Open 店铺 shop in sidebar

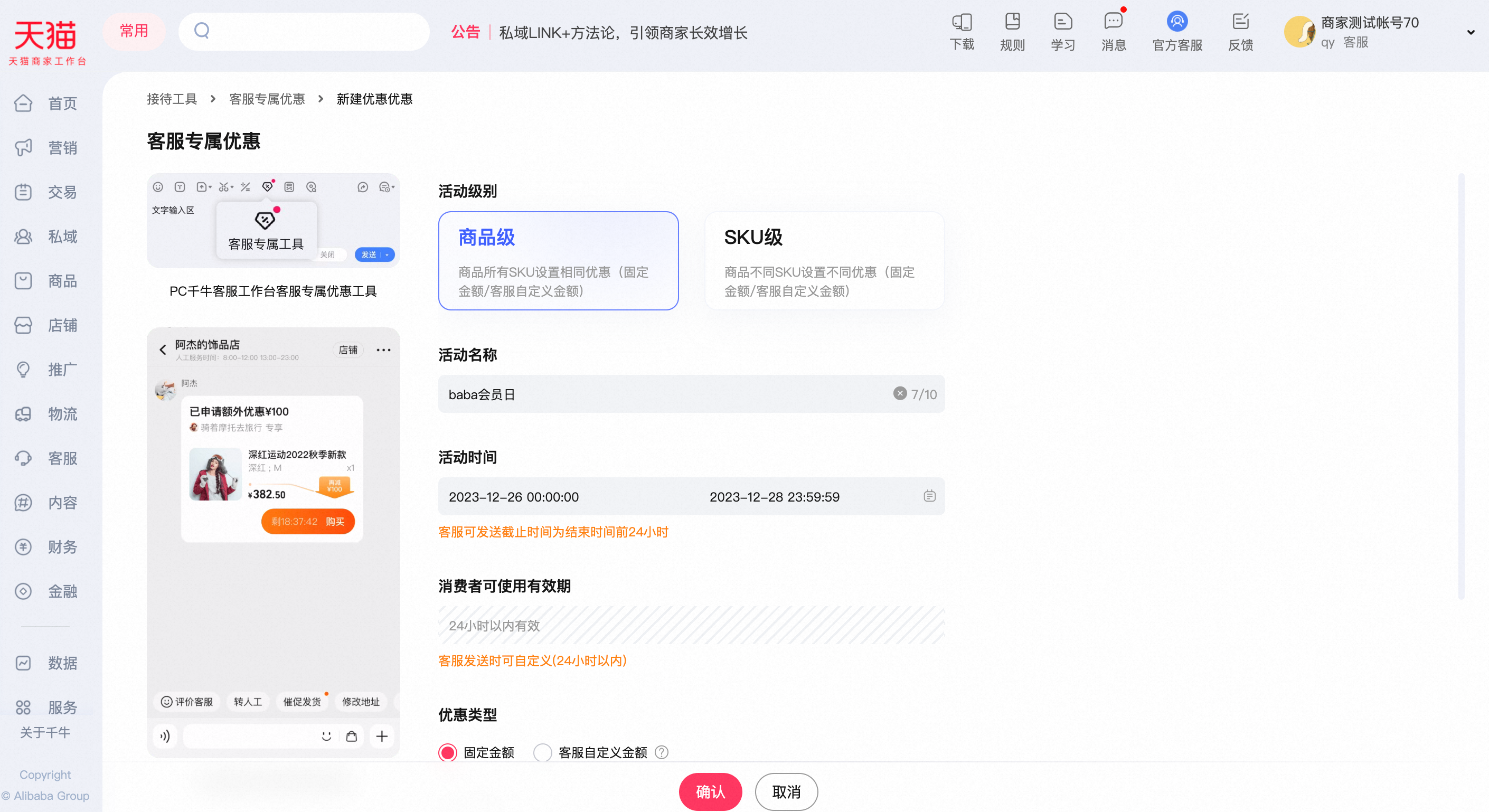(x=45, y=325)
